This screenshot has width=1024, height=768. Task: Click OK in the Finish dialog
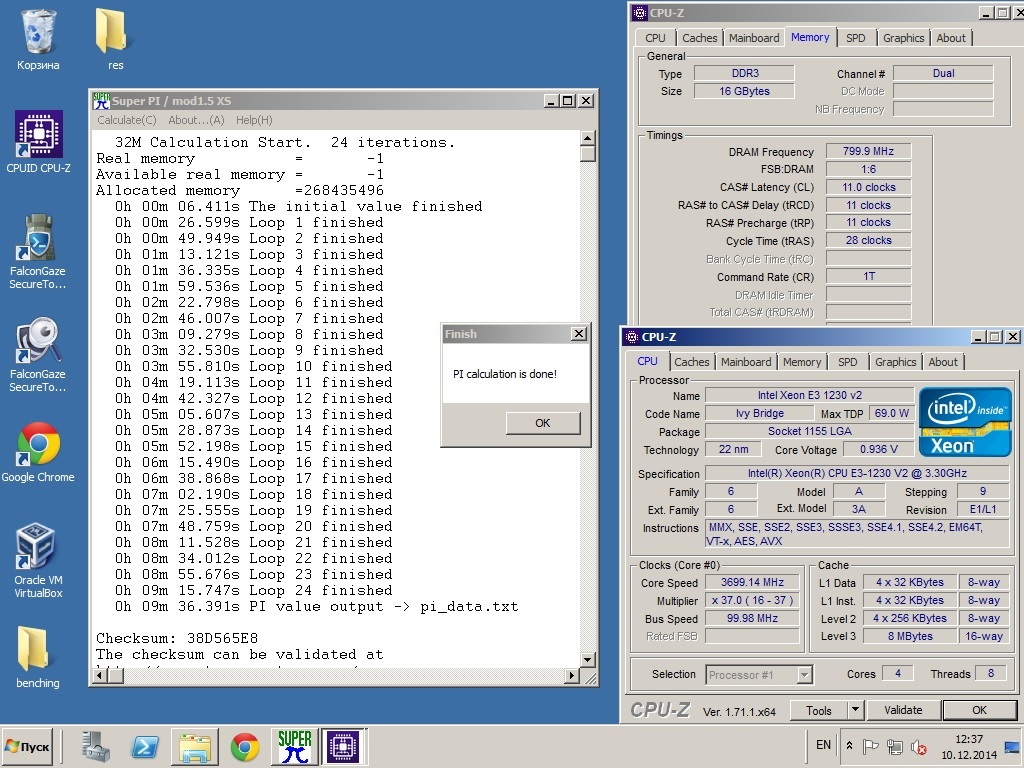[x=543, y=423]
